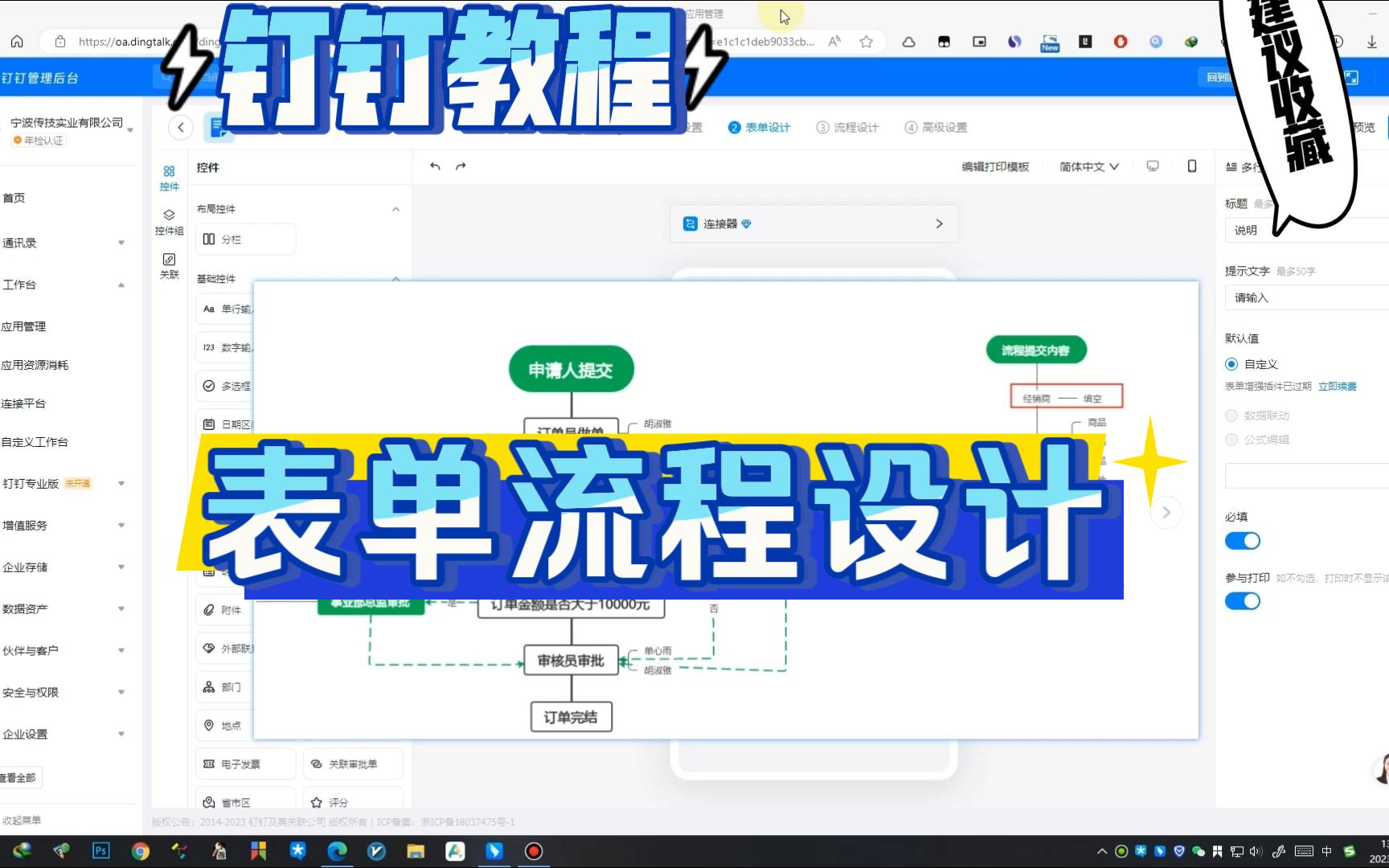Add page to favorites star icon
1389x868 pixels.
point(866,42)
